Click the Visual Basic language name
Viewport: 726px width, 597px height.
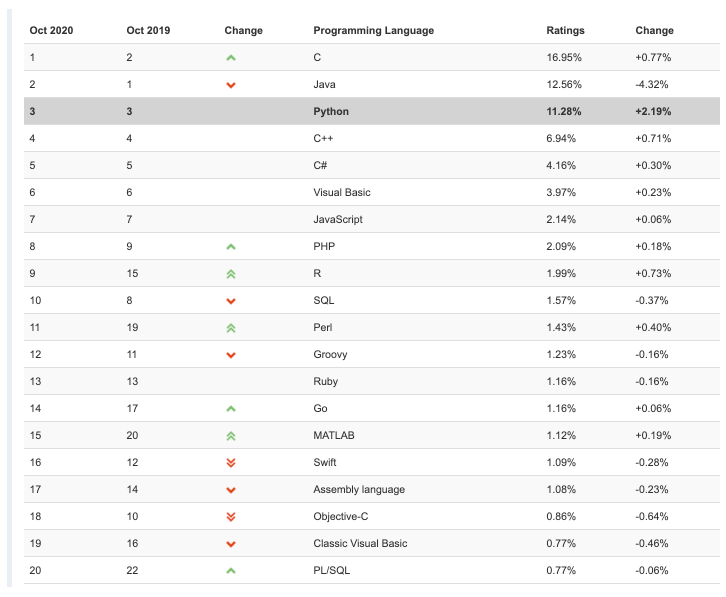342,193
